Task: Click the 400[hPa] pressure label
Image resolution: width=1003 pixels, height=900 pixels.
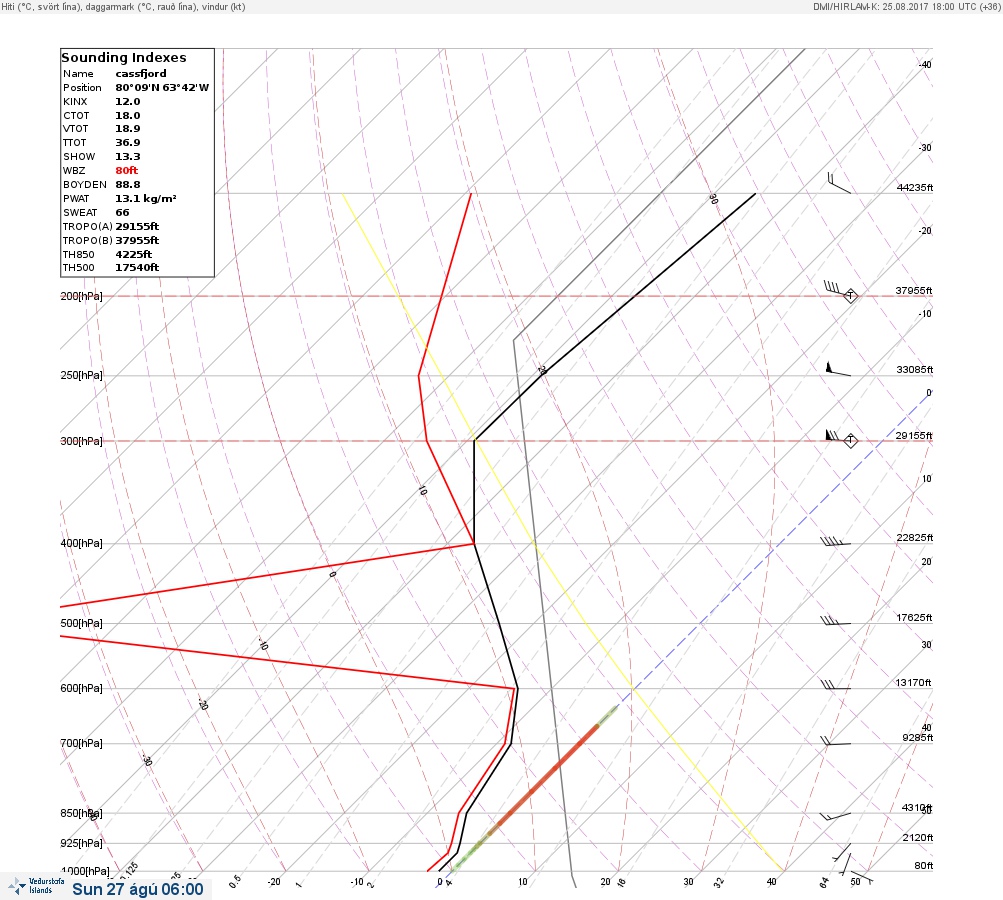Action: [x=81, y=543]
